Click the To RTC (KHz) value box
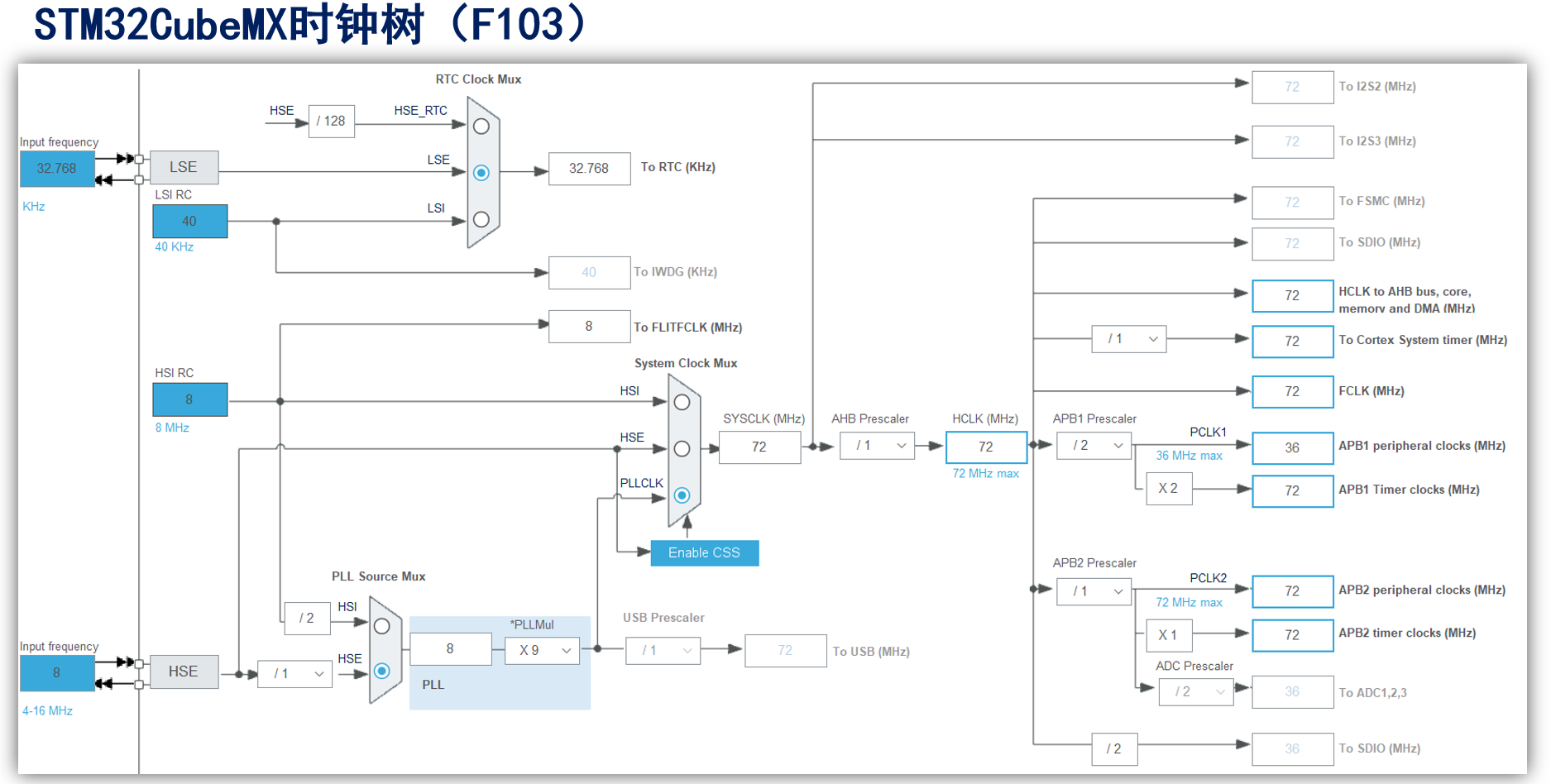1551x784 pixels. 589,169
